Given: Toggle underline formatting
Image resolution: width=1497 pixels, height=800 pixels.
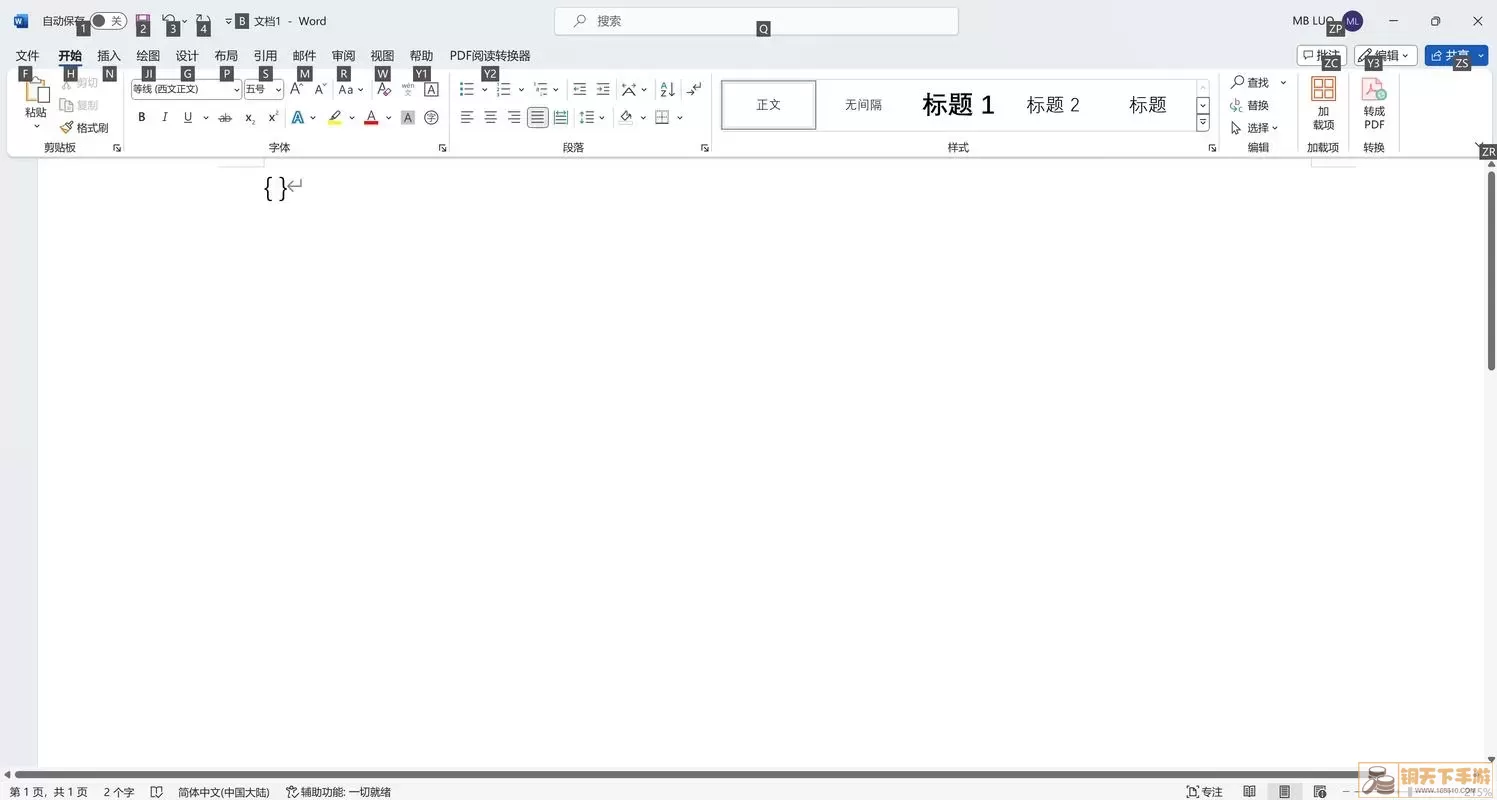Looking at the screenshot, I should coord(187,118).
